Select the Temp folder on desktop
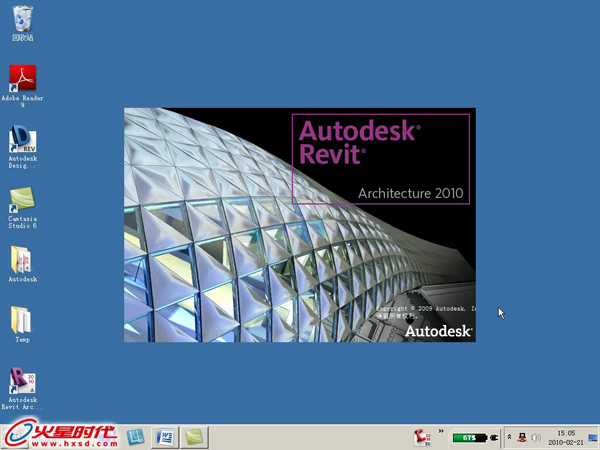Viewport: 600px width, 450px height. pyautogui.click(x=22, y=324)
